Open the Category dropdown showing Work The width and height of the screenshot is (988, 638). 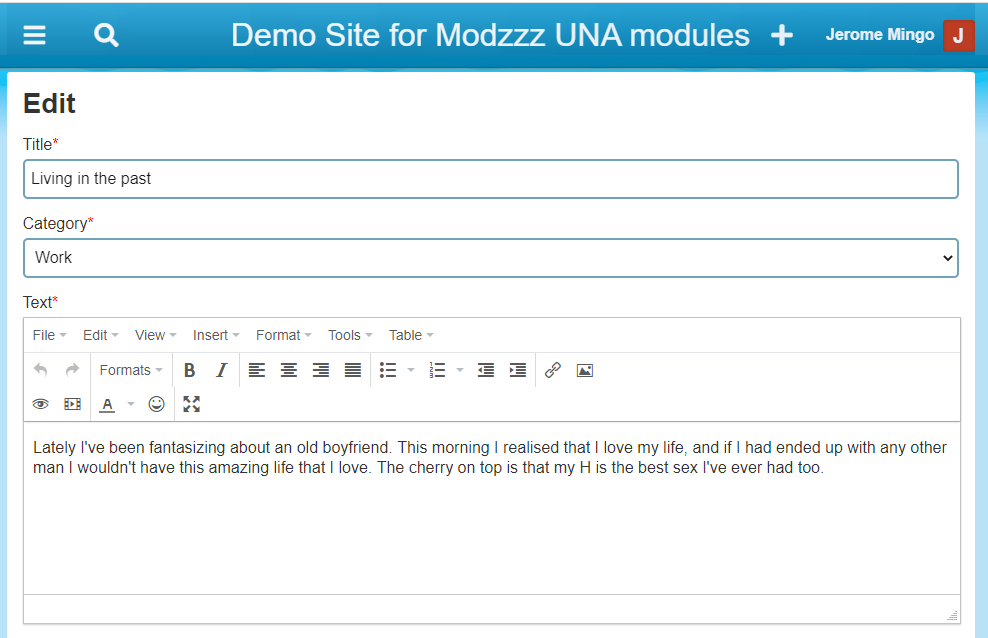pyautogui.click(x=490, y=257)
